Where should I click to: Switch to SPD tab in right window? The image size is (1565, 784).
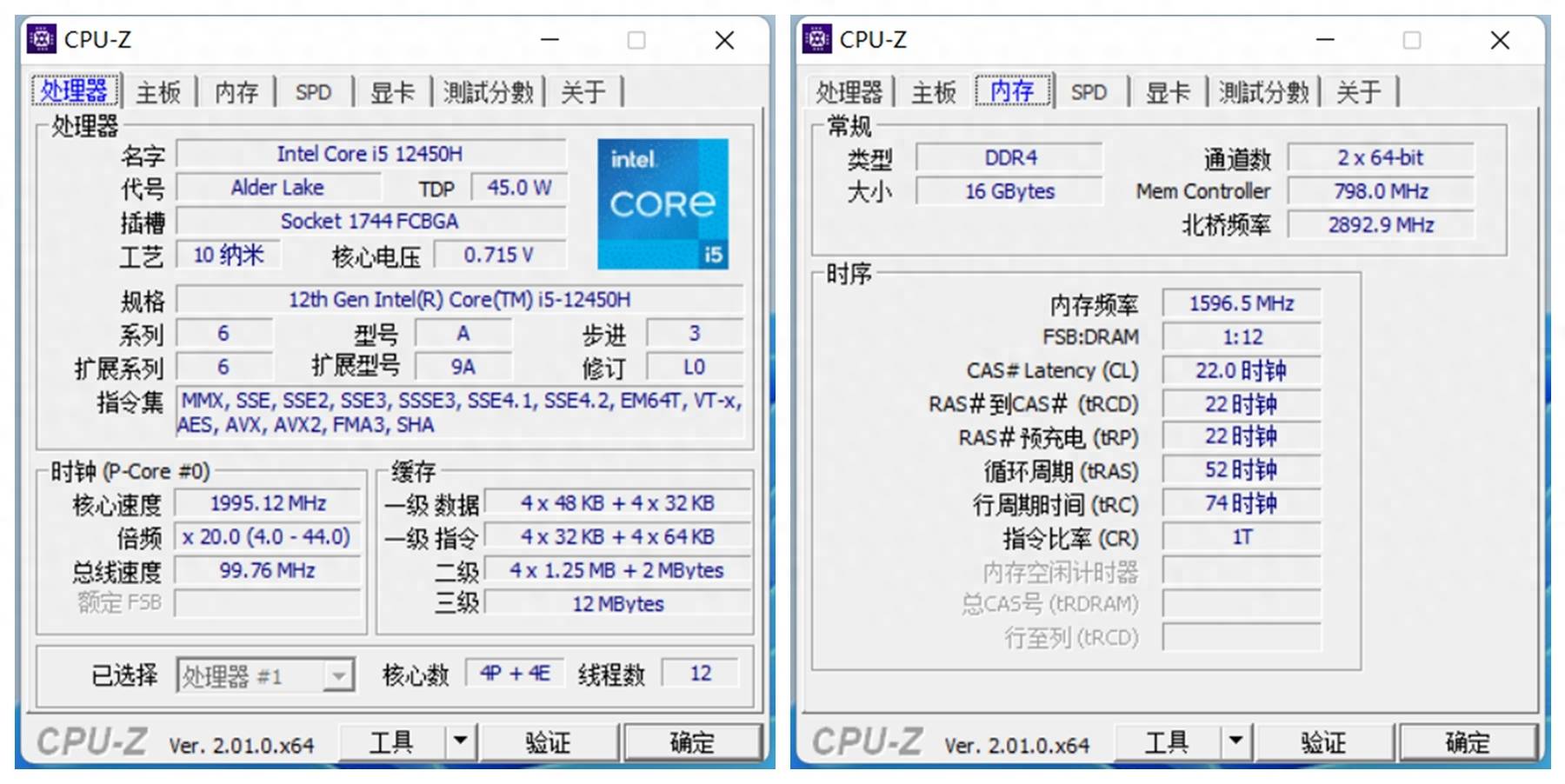click(x=1089, y=92)
